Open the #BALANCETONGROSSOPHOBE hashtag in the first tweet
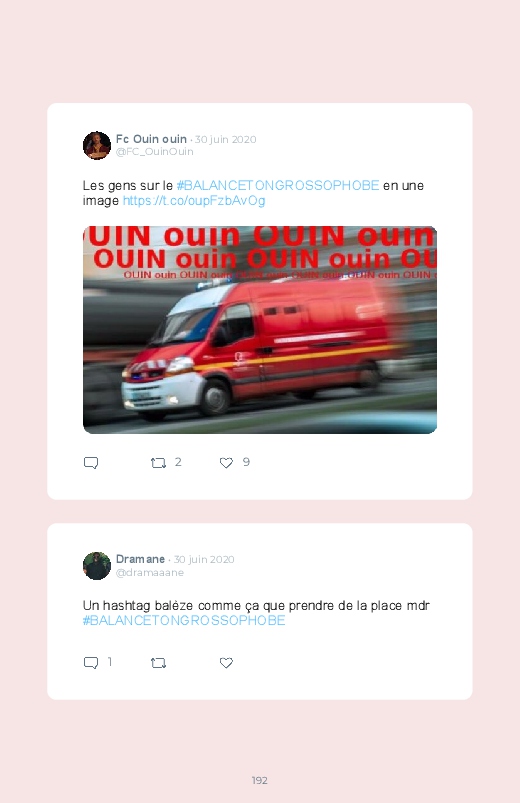 [x=278, y=185]
